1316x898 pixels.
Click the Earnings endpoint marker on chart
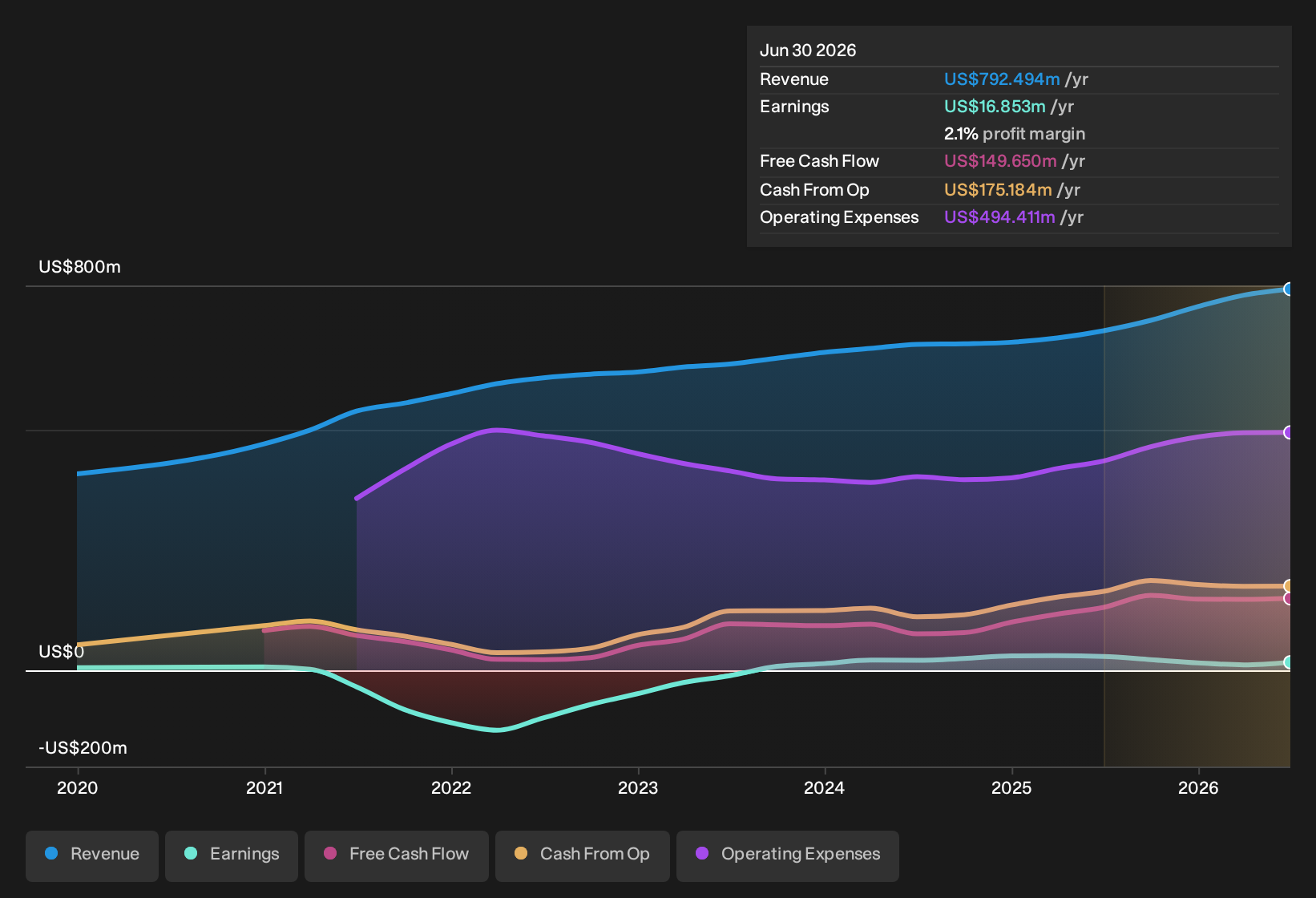pyautogui.click(x=1288, y=662)
